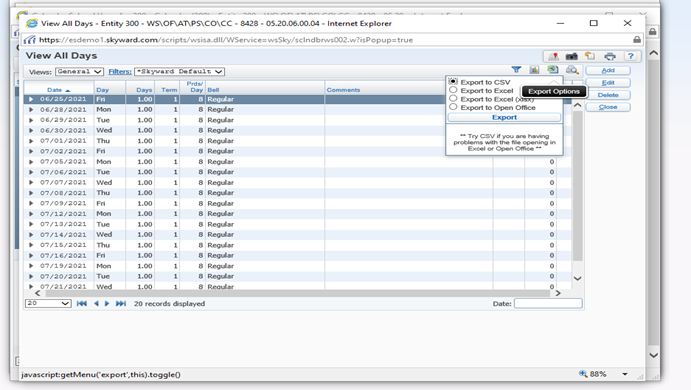Expand the 07/14/2021 row
The height and width of the screenshot is (390, 691).
[x=31, y=234]
